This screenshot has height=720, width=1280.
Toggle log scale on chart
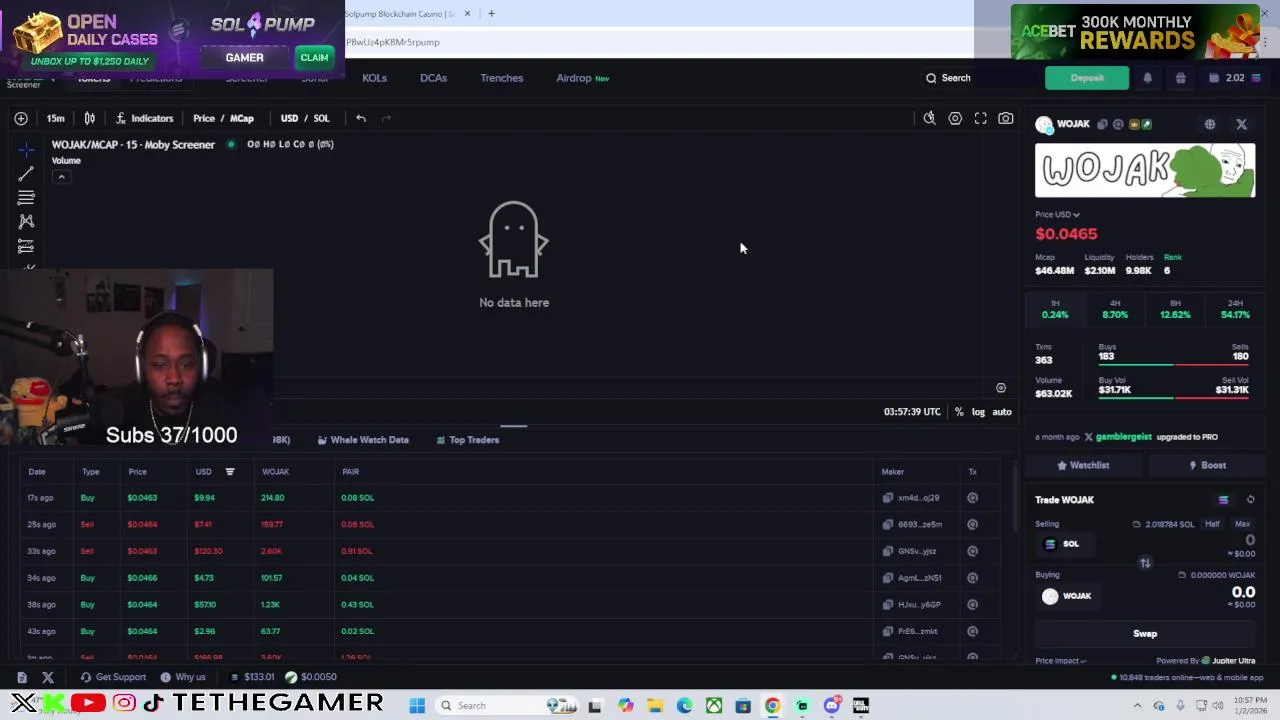(x=978, y=412)
